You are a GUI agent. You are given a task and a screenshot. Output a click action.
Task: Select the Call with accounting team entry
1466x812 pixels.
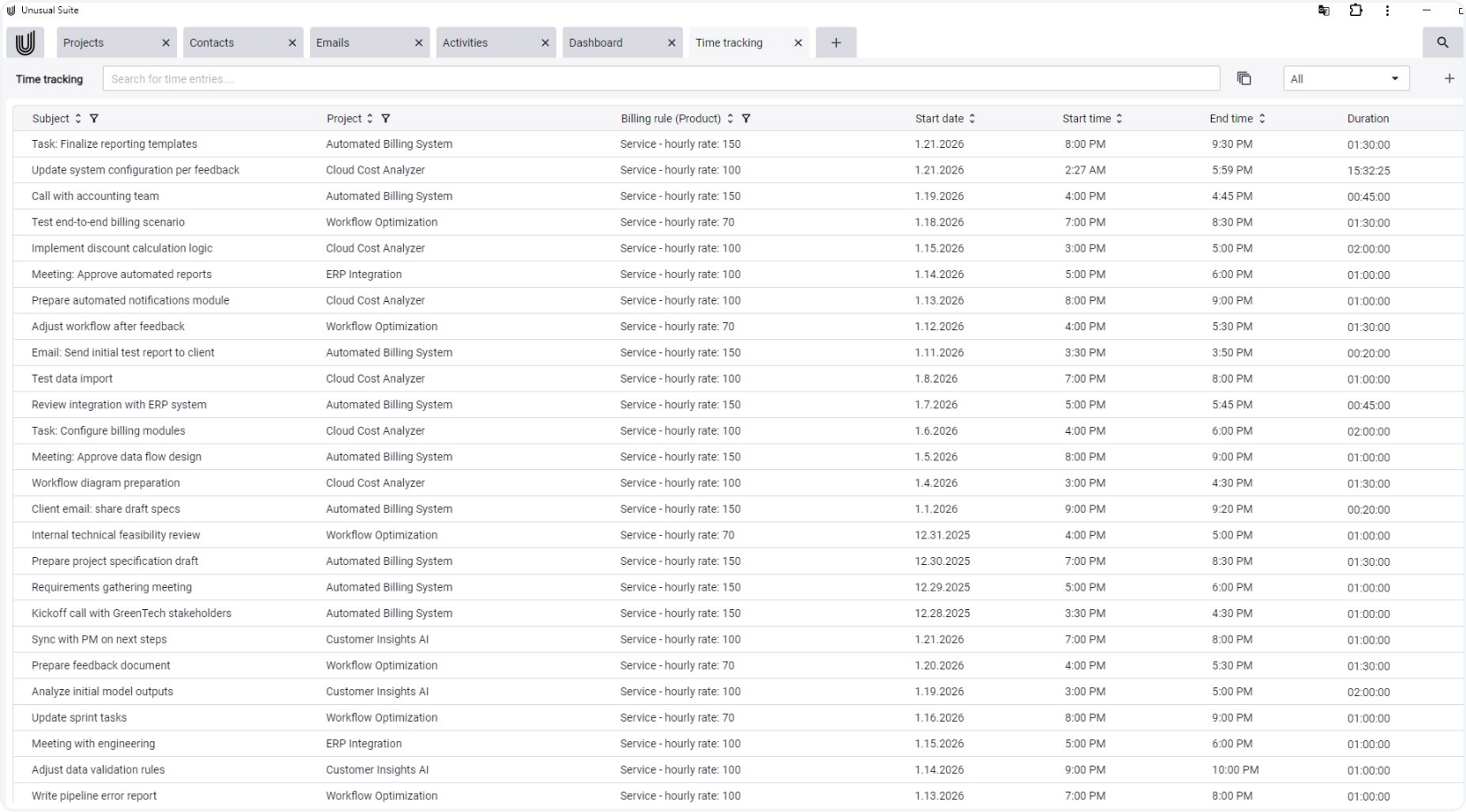(x=95, y=197)
